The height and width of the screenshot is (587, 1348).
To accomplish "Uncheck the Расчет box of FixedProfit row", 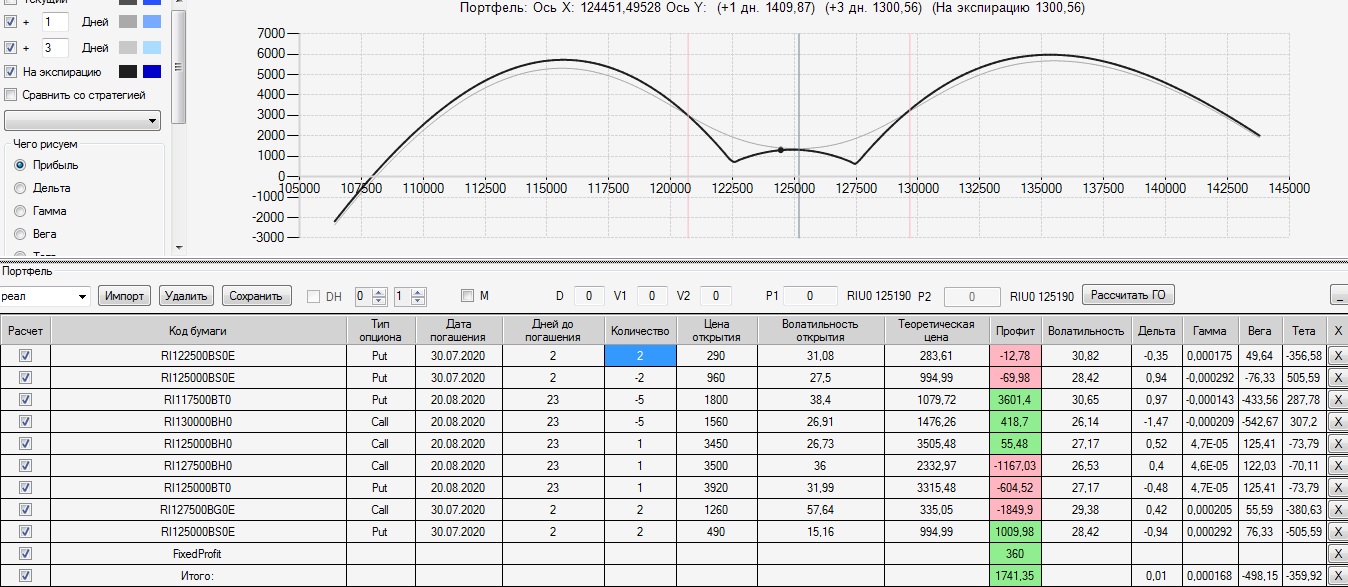I will coord(26,553).
